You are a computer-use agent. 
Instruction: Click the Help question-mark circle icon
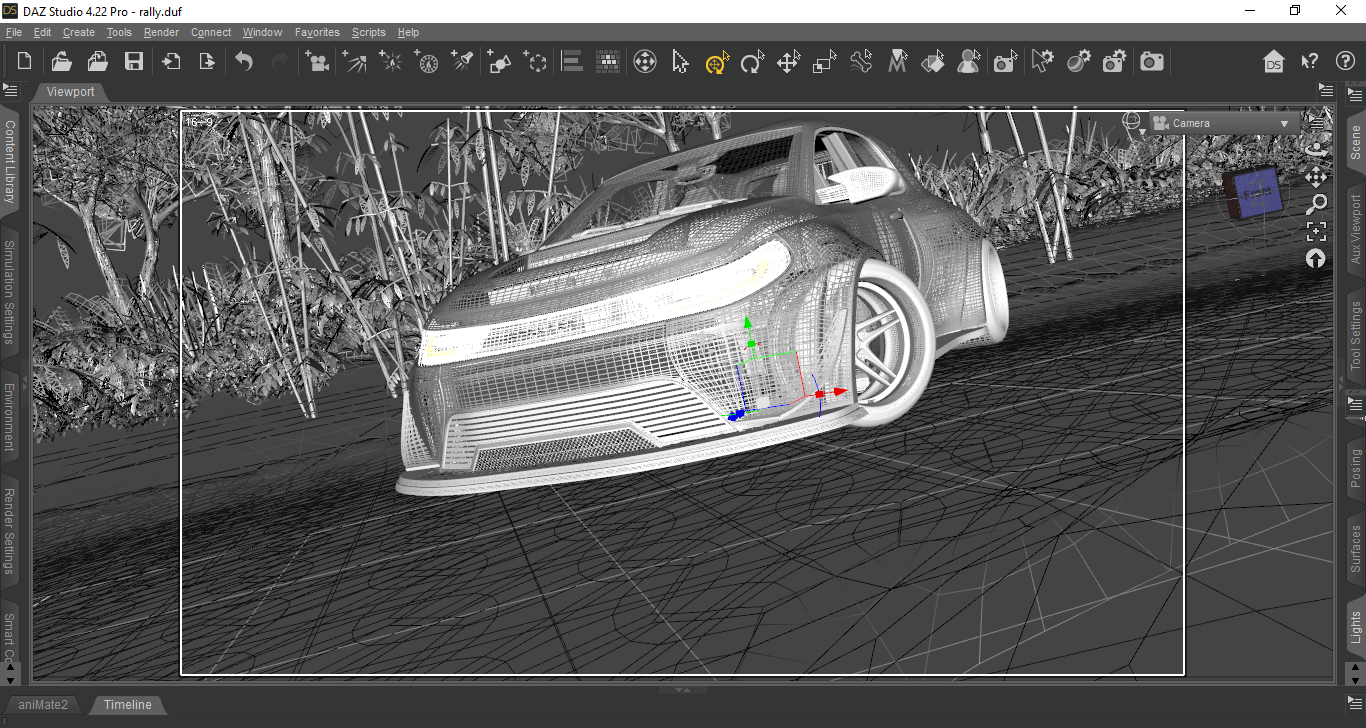tap(1346, 62)
